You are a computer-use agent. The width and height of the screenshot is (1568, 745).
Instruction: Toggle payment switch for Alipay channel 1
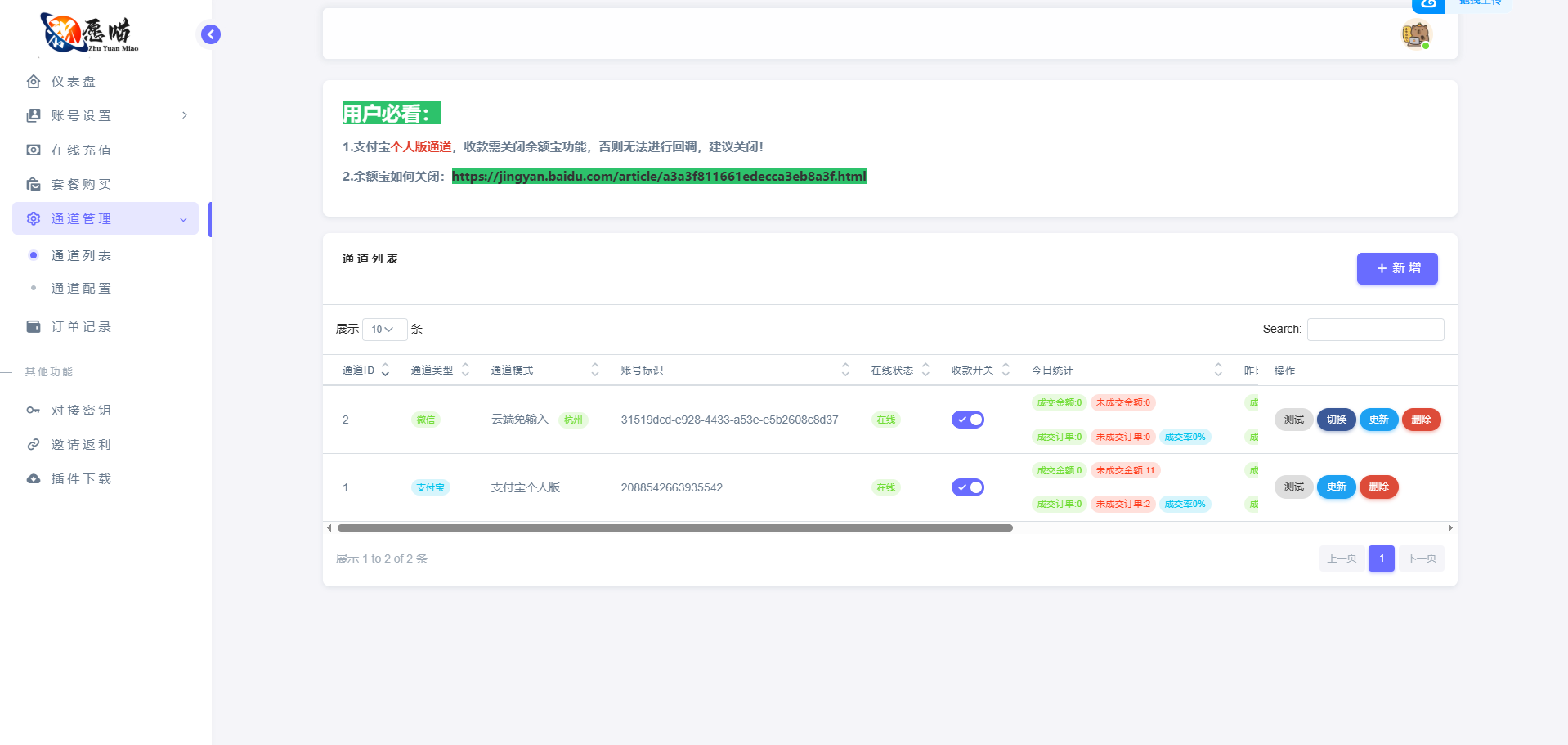[x=967, y=487]
